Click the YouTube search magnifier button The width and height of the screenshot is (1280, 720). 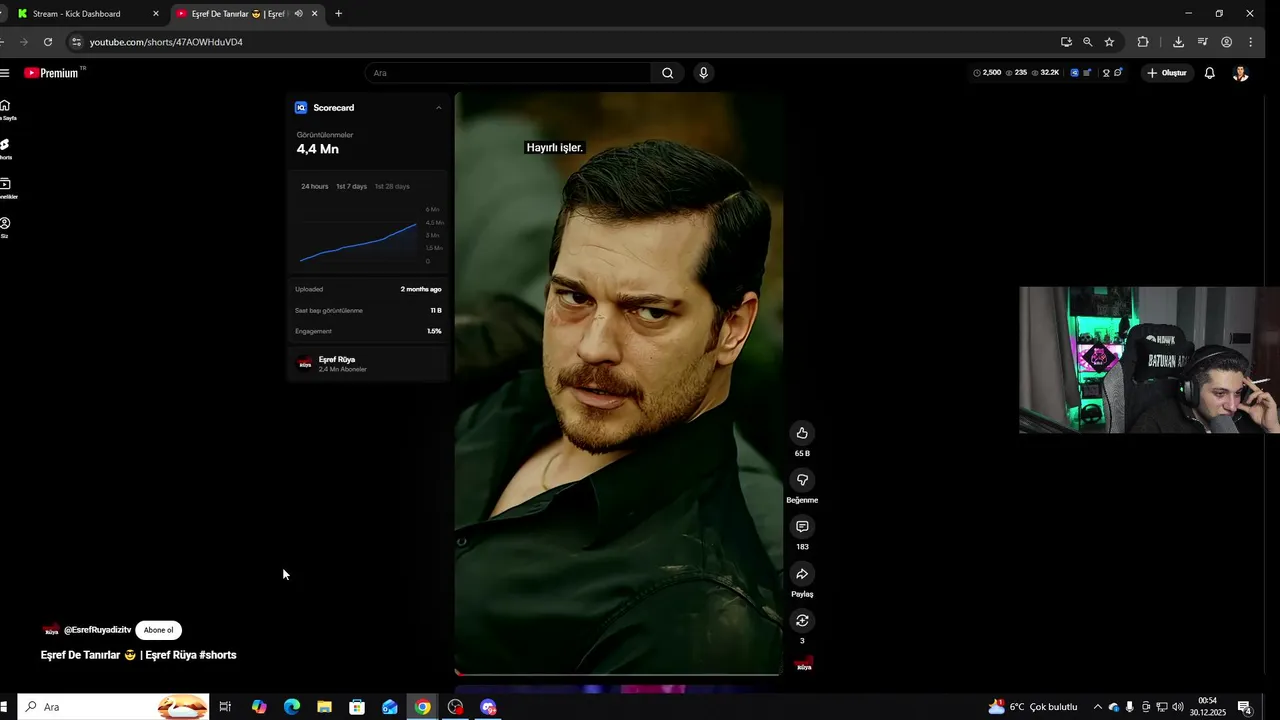coord(667,73)
